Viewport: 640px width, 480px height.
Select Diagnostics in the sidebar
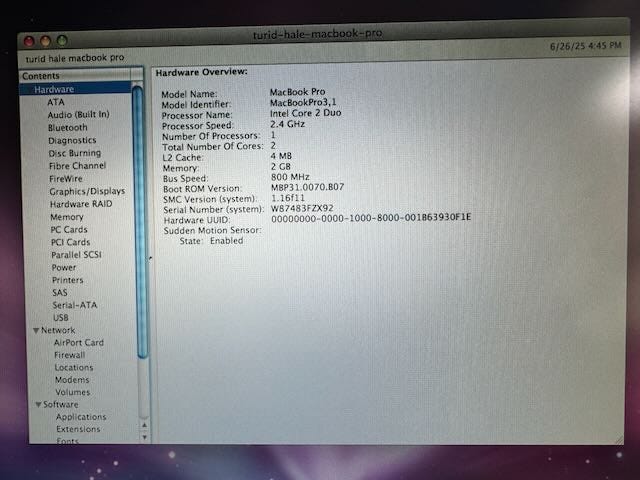72,140
